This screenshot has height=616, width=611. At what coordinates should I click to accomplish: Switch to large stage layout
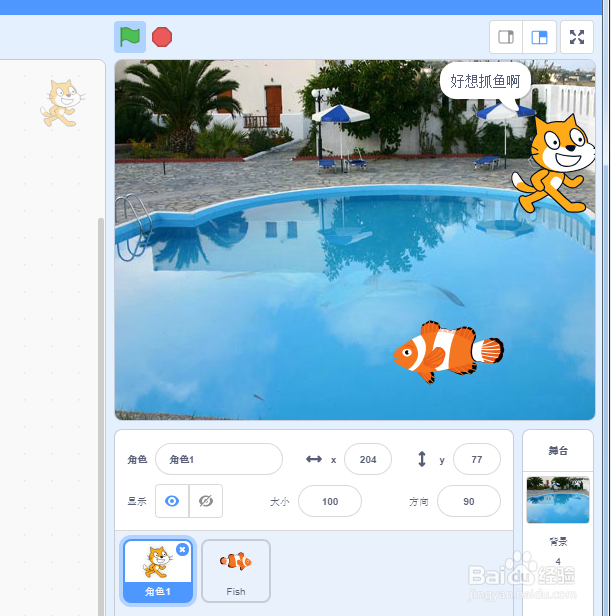click(539, 37)
